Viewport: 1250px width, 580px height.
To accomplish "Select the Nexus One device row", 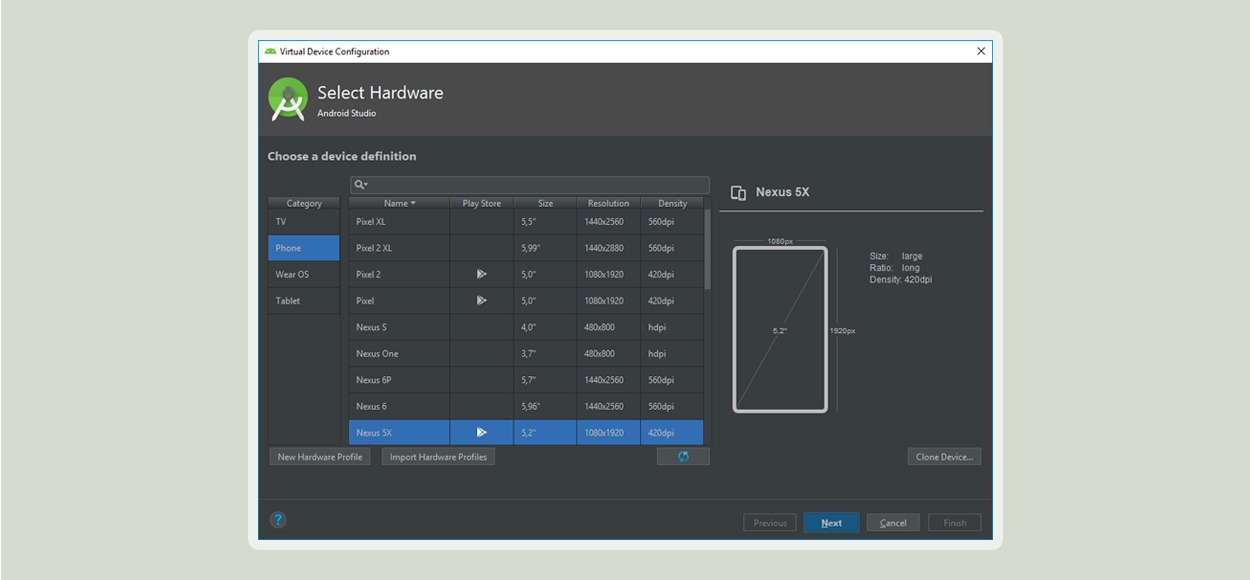I will pyautogui.click(x=526, y=353).
